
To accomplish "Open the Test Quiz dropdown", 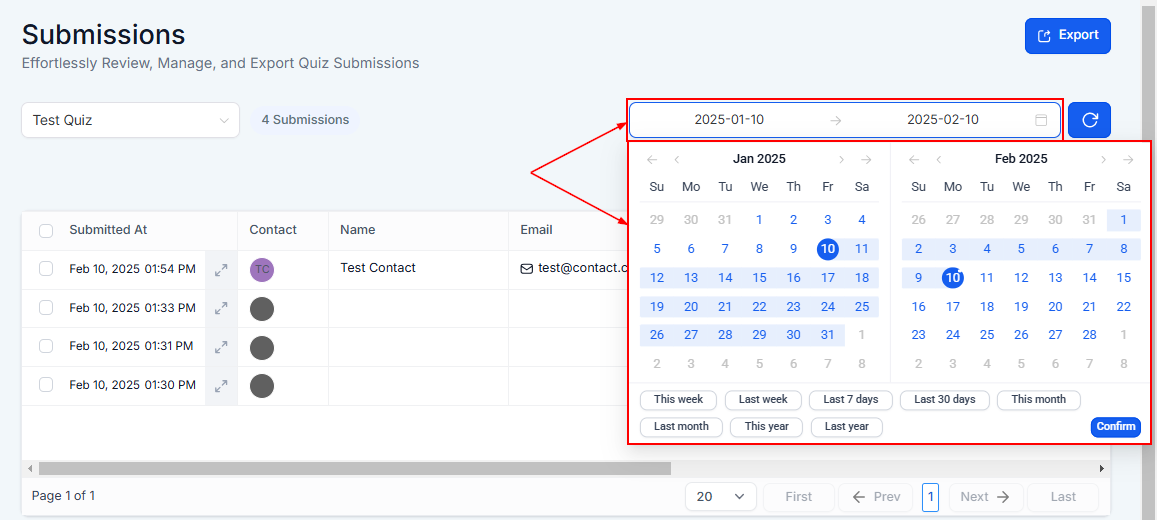I will [131, 120].
